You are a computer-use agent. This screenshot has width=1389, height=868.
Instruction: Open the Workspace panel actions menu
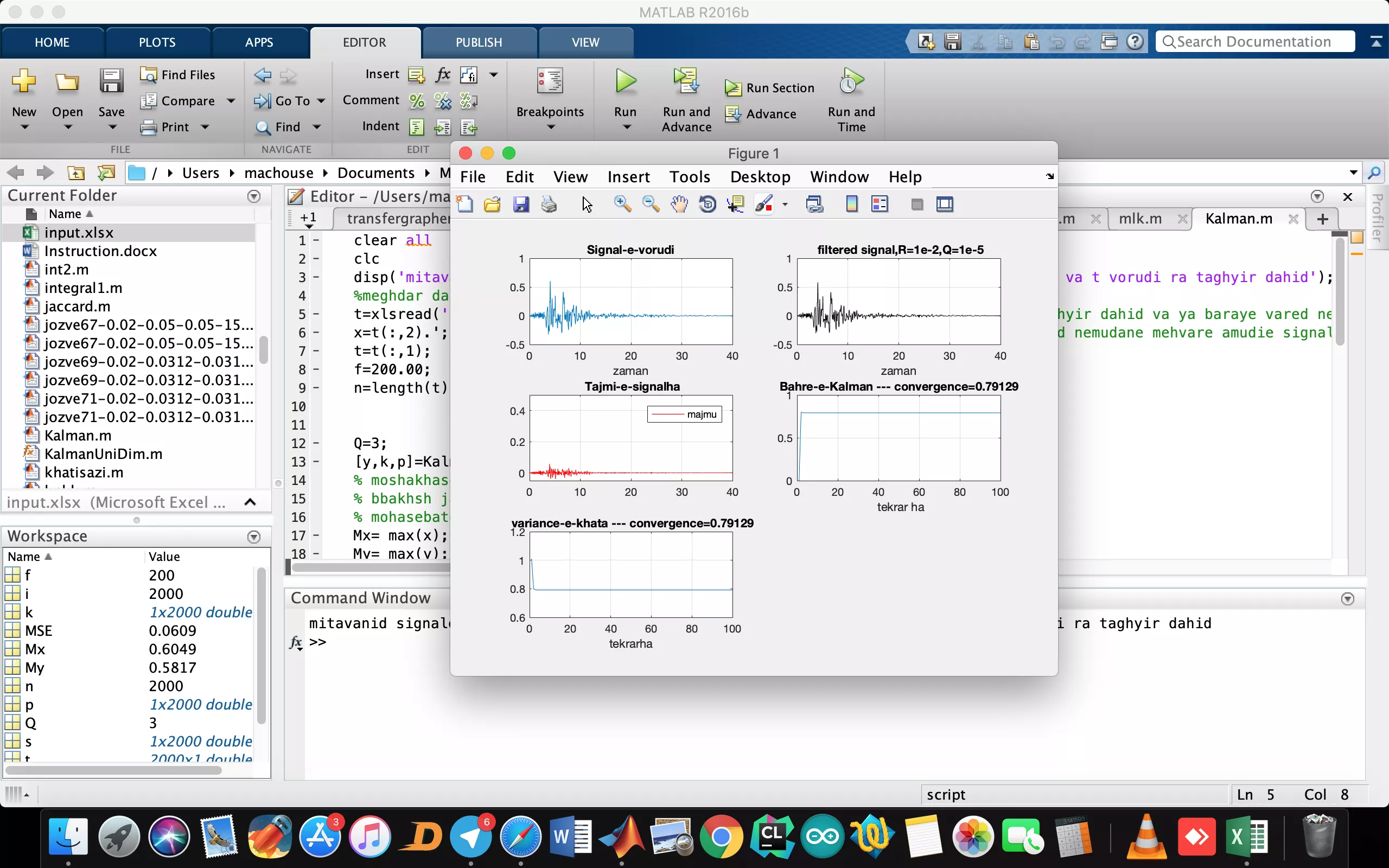pyautogui.click(x=254, y=536)
